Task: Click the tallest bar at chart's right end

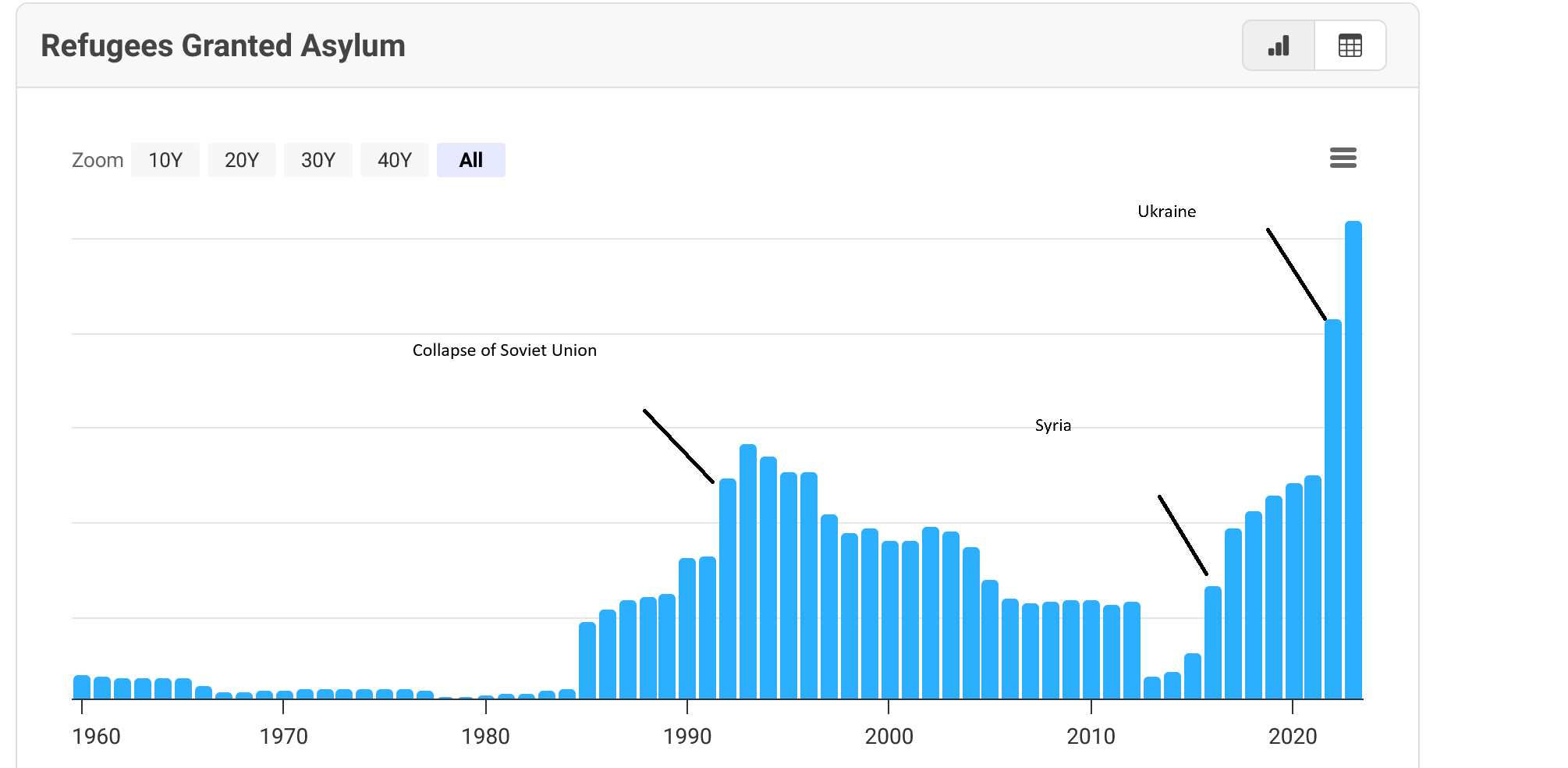Action: [1353, 460]
